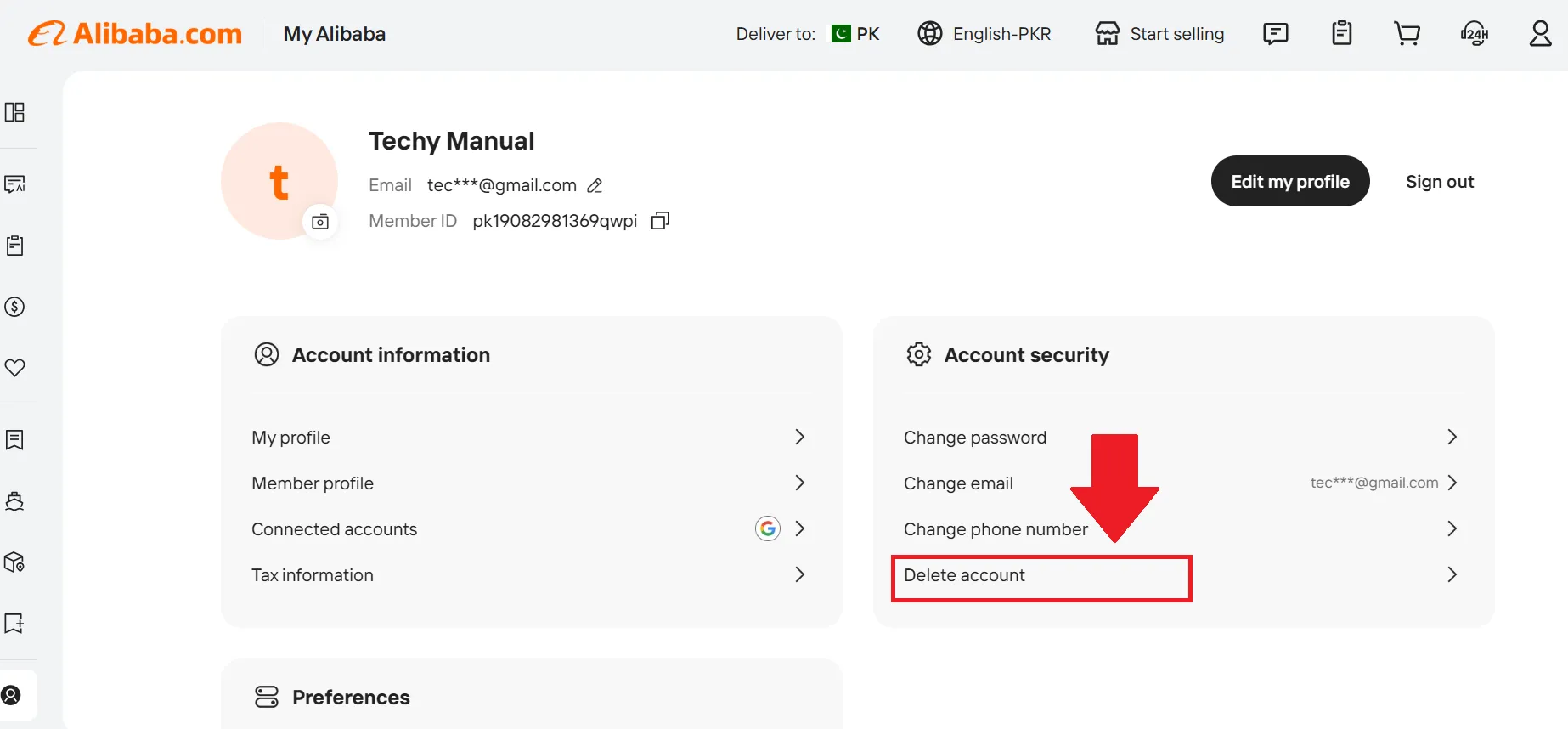Image resolution: width=1568 pixels, height=729 pixels.
Task: Click the Pakistan flag icon
Action: pos(841,34)
